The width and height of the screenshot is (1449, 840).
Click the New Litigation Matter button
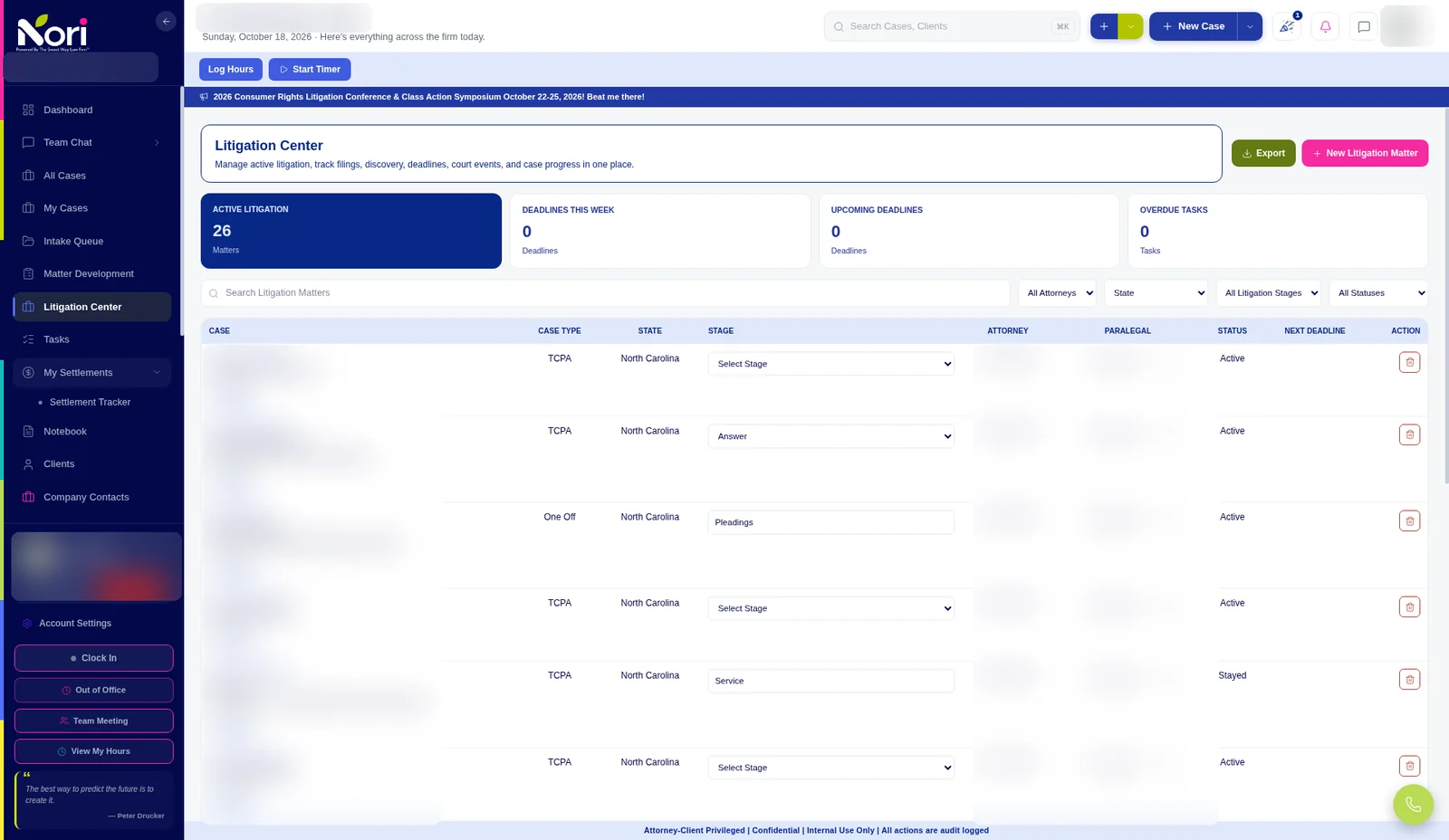(1365, 153)
